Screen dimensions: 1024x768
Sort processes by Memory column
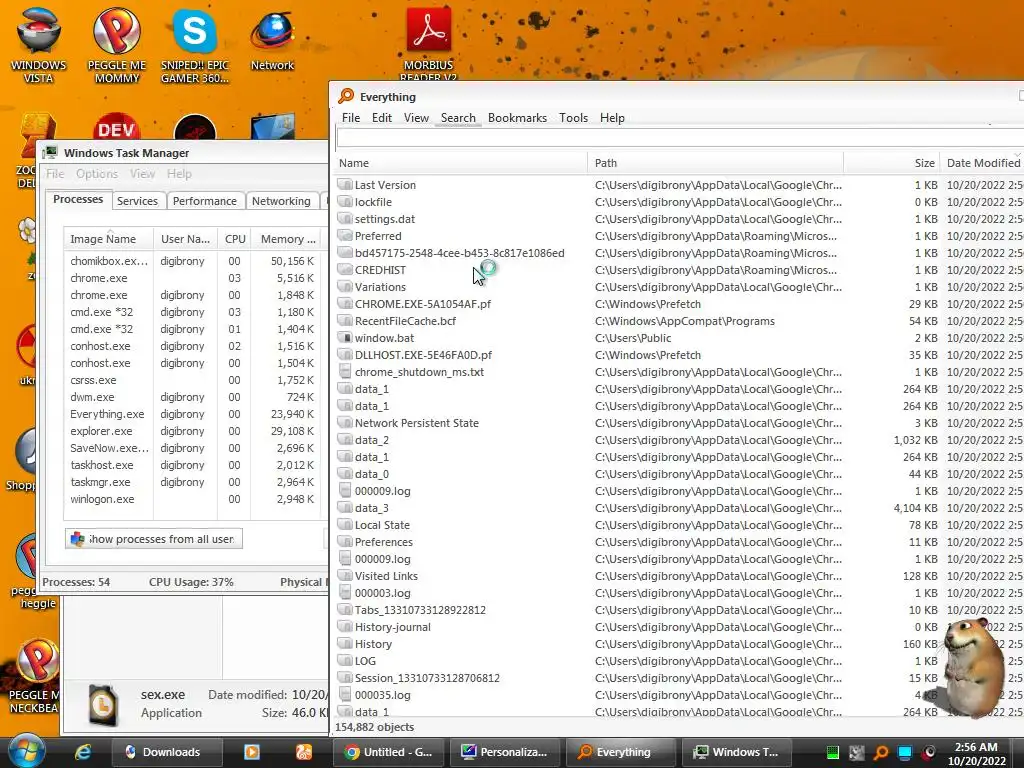pos(287,239)
